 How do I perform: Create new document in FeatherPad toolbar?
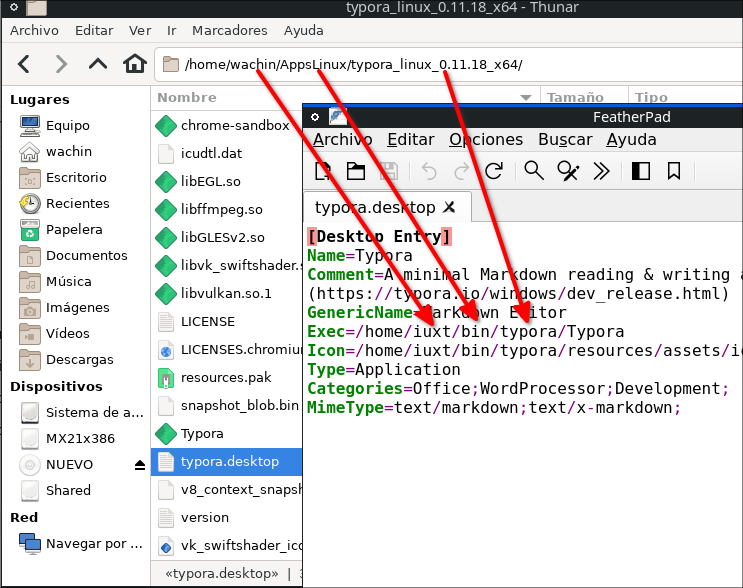pos(323,171)
